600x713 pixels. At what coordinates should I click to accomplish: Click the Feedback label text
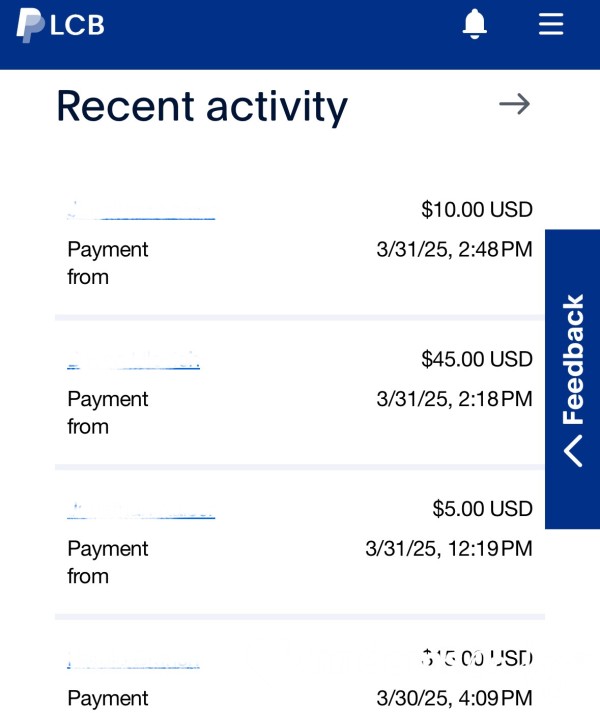coord(573,359)
